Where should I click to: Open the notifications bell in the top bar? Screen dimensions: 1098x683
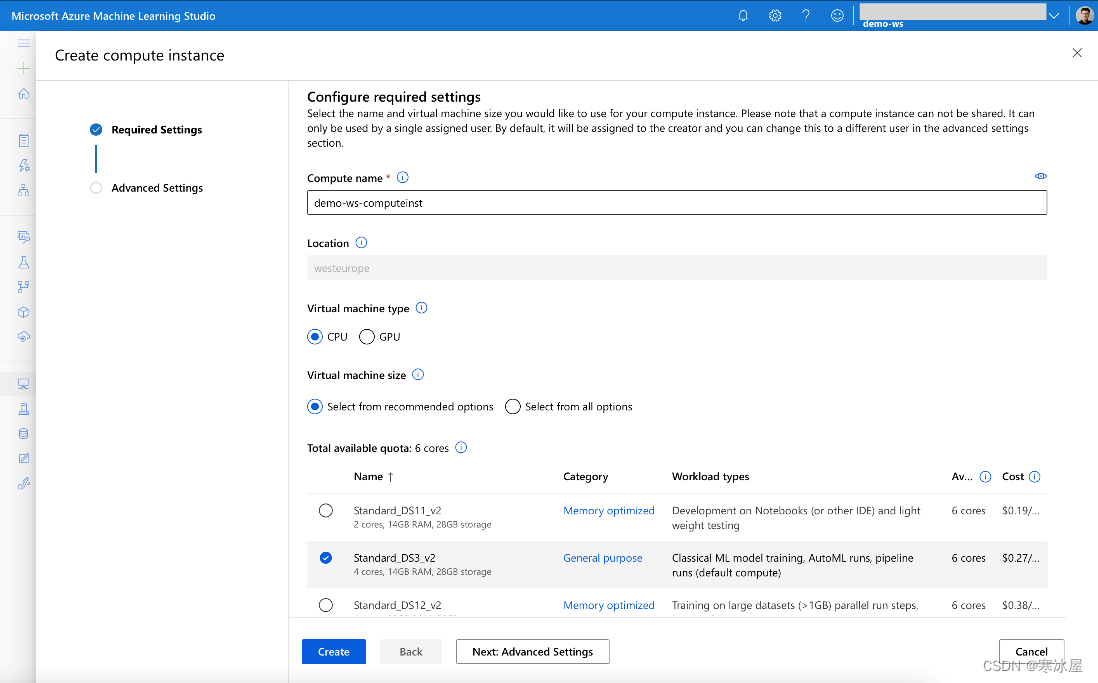pyautogui.click(x=742, y=15)
